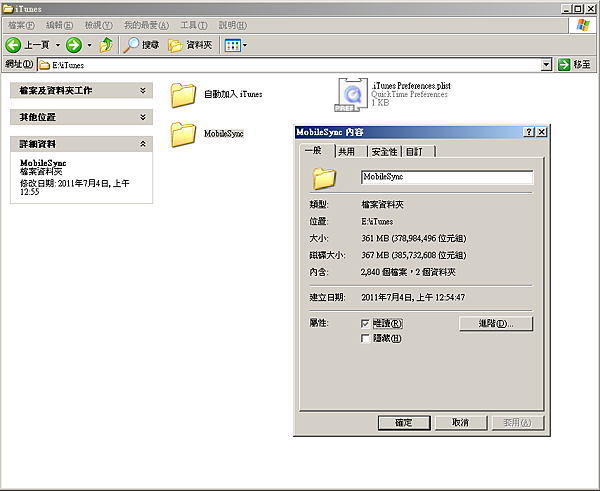Image resolution: width=600 pixels, height=491 pixels.
Task: Click the iTunes window title bar folder icon
Action: [x=8, y=8]
